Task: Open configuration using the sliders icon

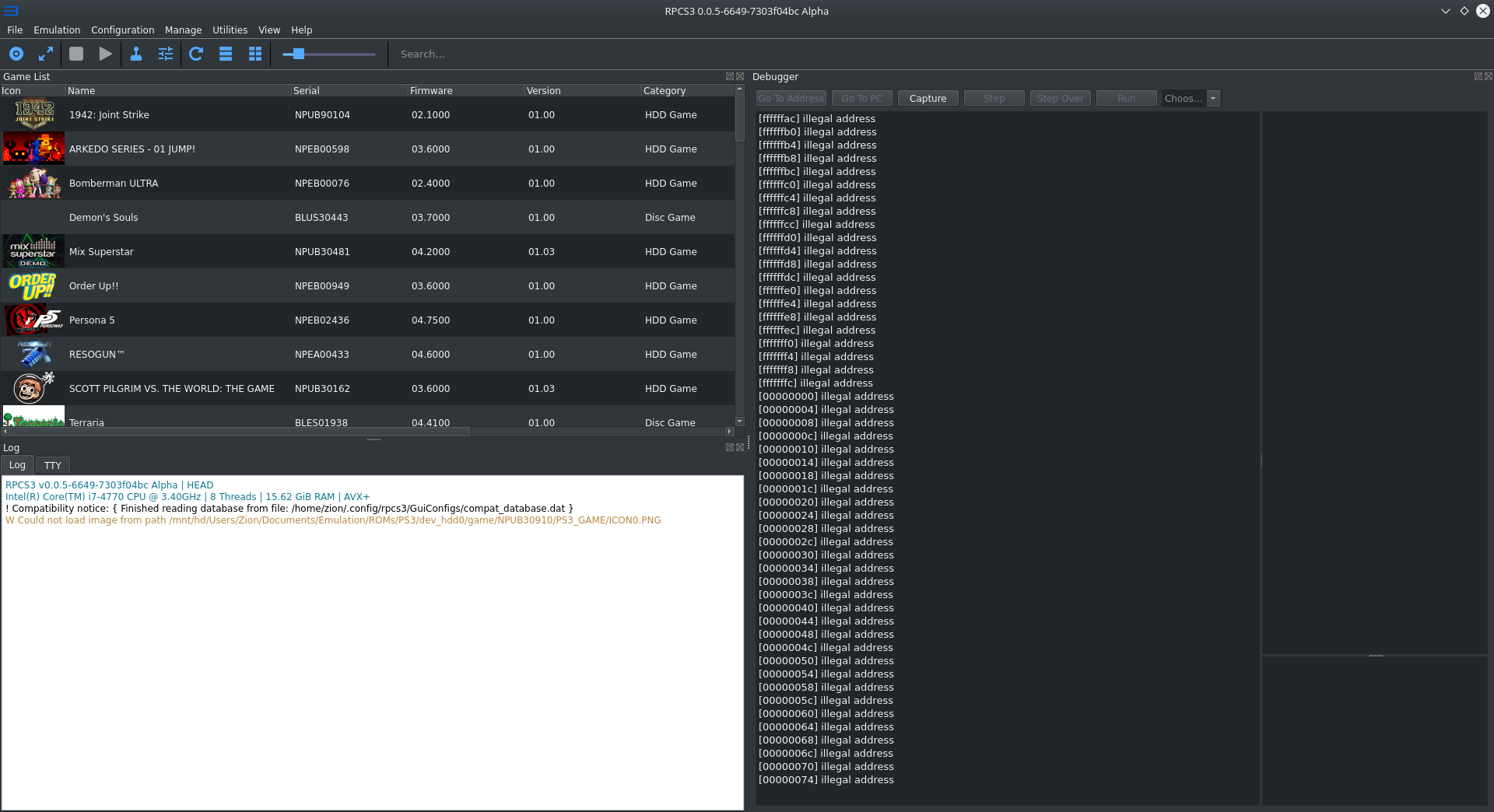Action: (x=165, y=54)
